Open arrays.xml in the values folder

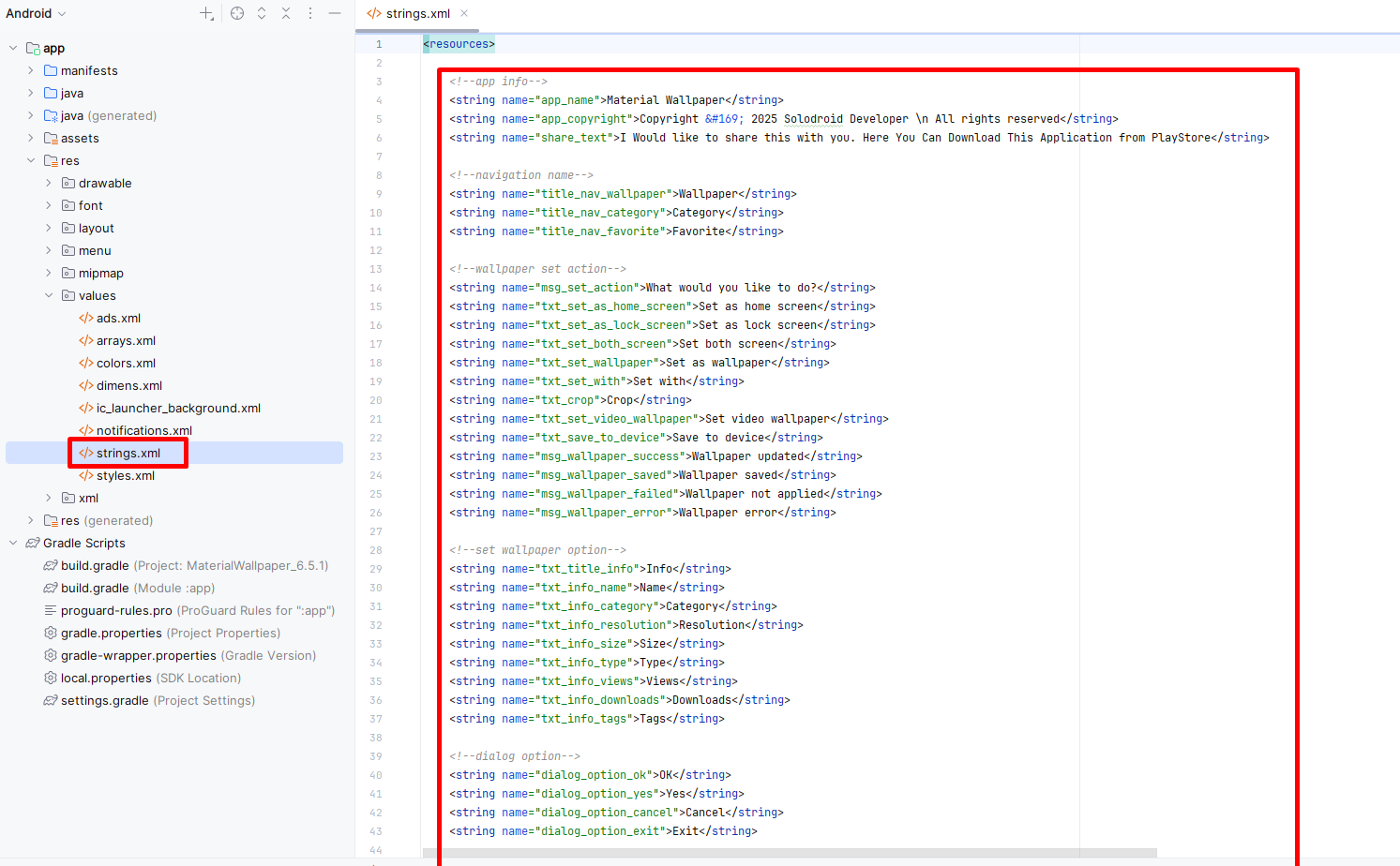[x=126, y=340]
